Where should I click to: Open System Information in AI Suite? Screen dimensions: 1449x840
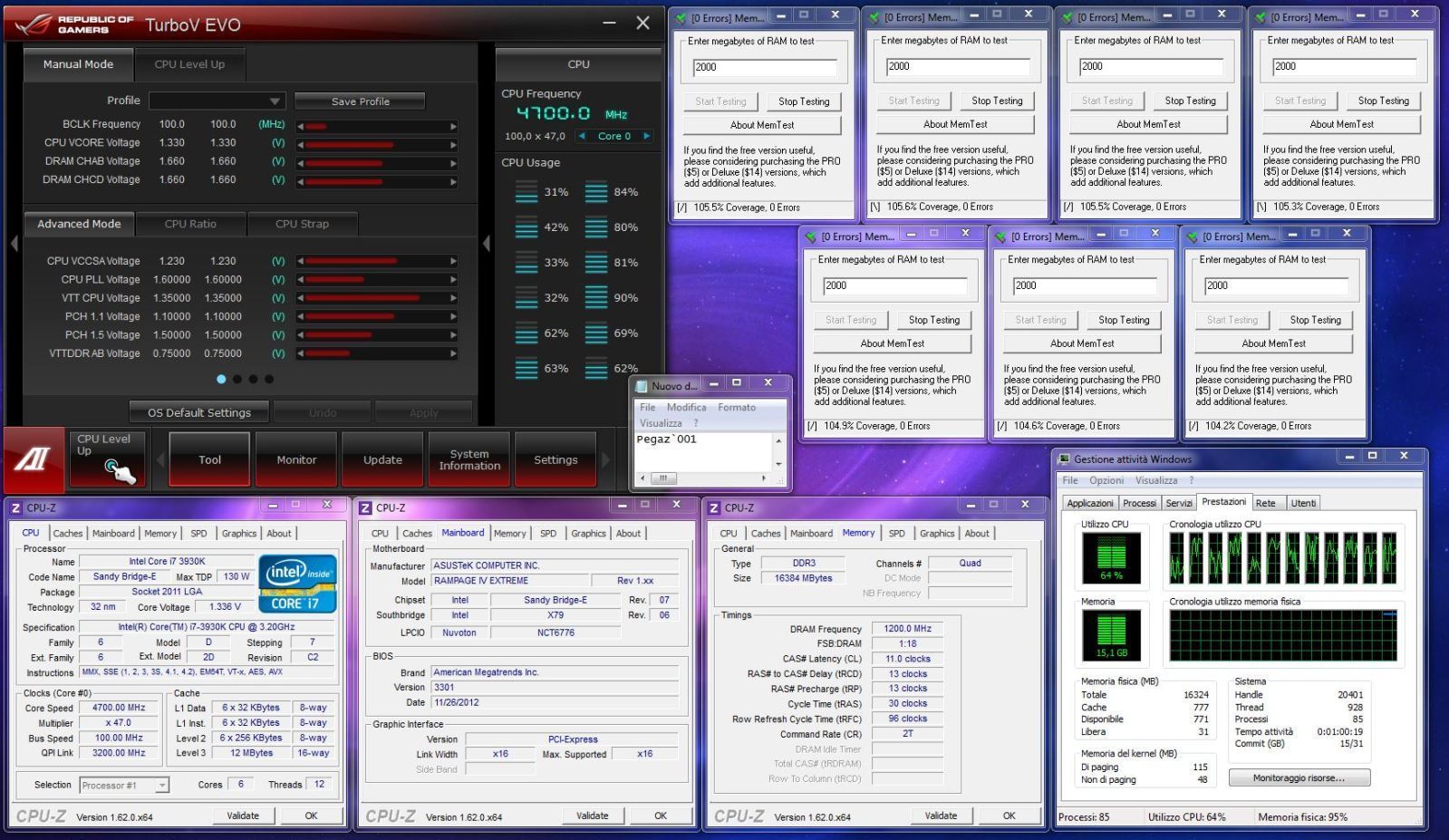[469, 459]
